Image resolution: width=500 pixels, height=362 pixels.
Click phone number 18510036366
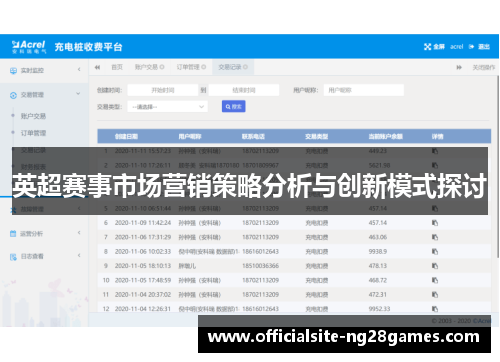point(260,266)
